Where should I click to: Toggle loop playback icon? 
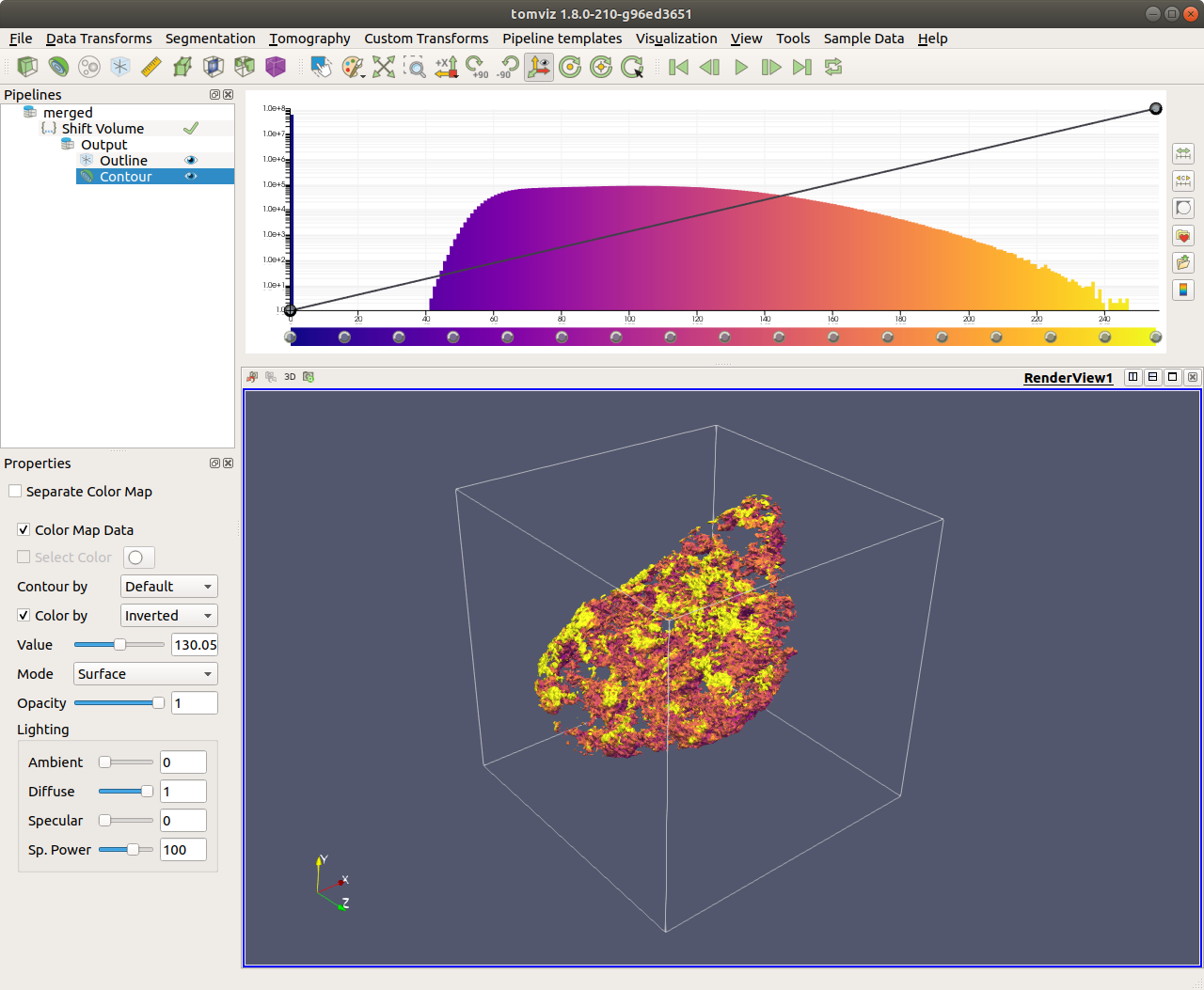tap(833, 67)
